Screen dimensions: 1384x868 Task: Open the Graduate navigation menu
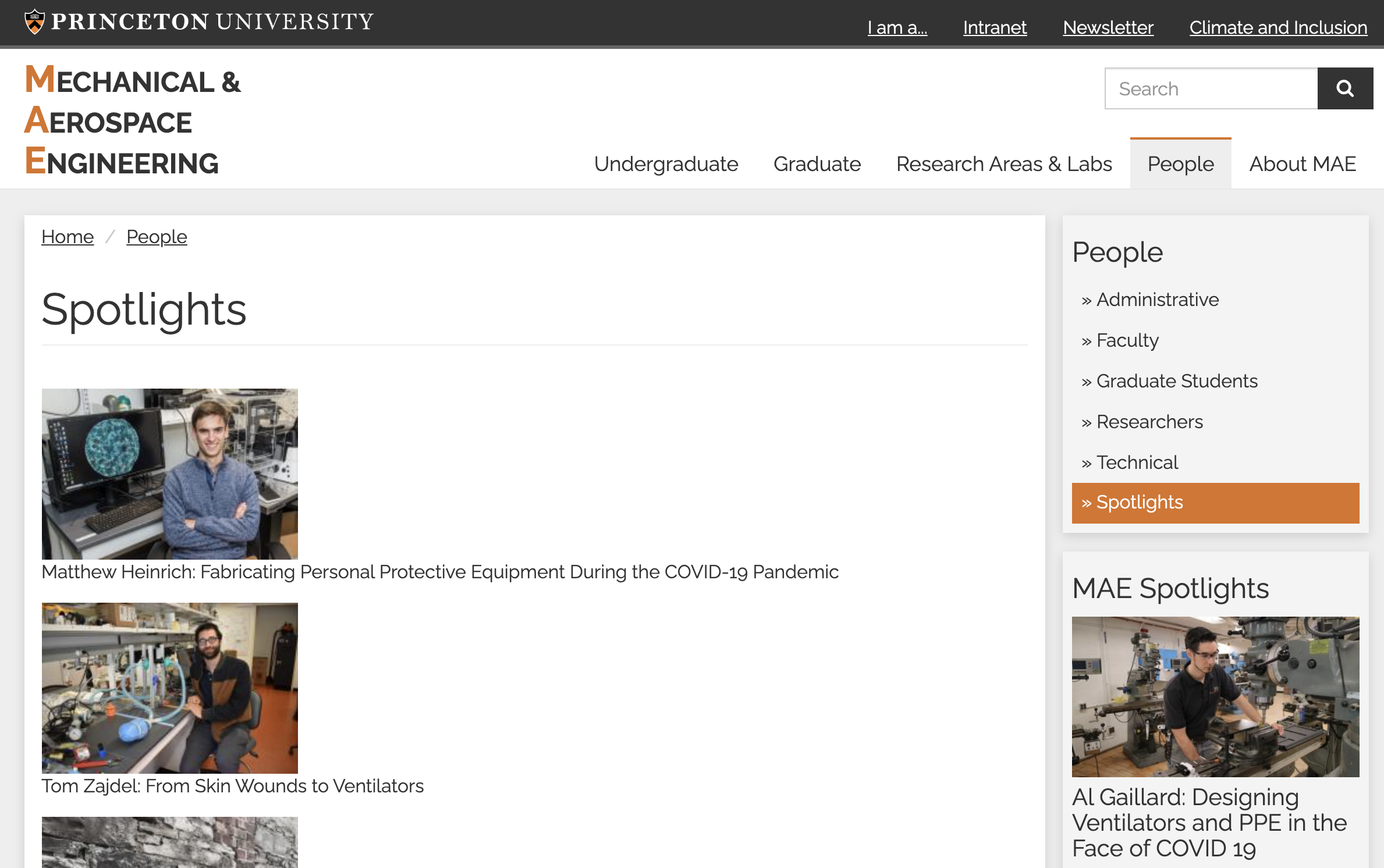pyautogui.click(x=817, y=164)
